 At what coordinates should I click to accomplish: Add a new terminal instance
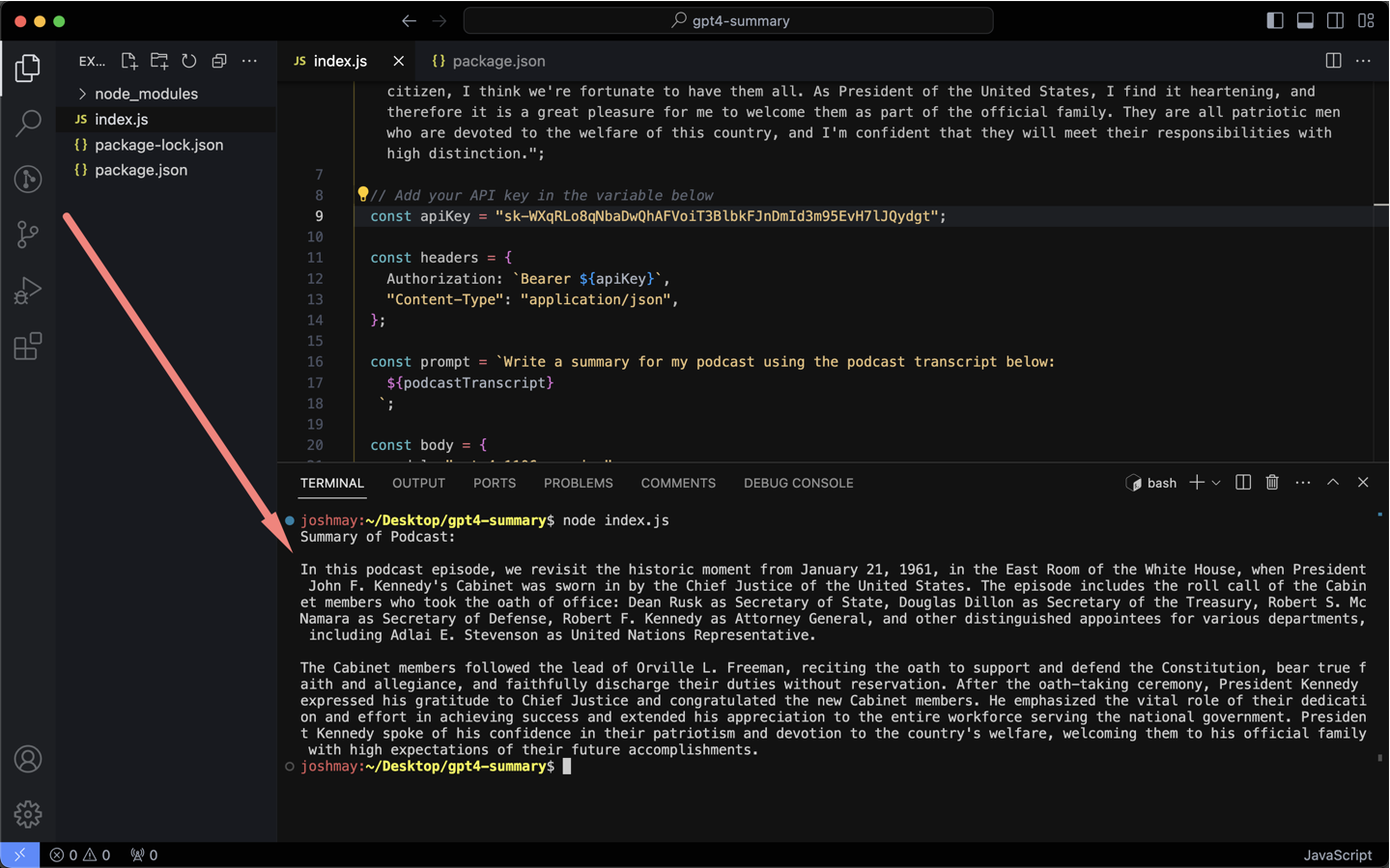(x=1196, y=483)
